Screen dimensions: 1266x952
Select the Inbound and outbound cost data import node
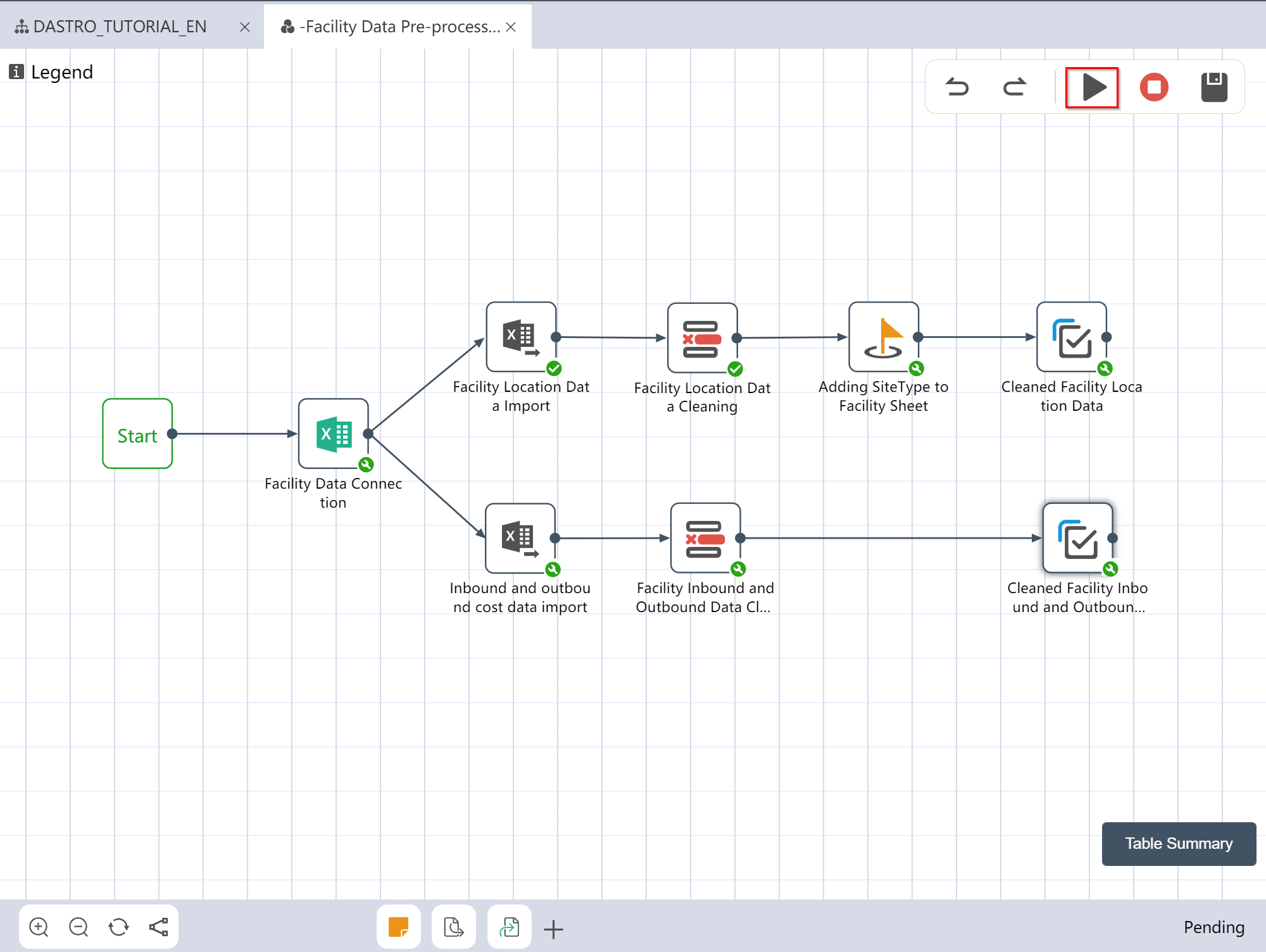pyautogui.click(x=520, y=538)
